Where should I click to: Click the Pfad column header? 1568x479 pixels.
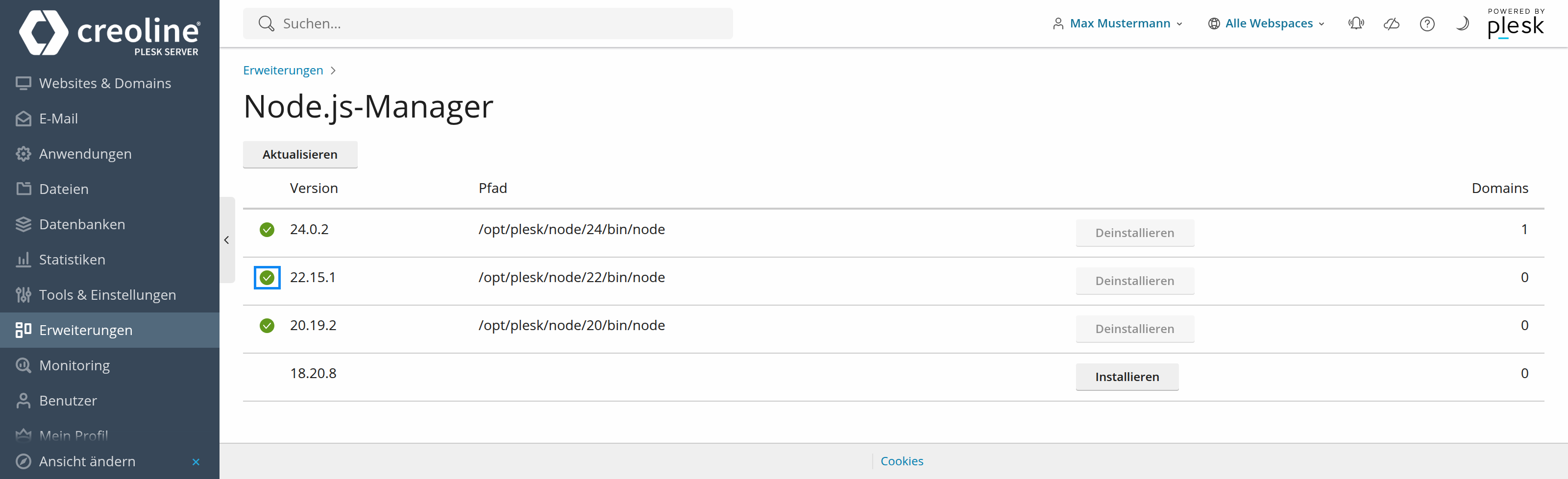[492, 188]
